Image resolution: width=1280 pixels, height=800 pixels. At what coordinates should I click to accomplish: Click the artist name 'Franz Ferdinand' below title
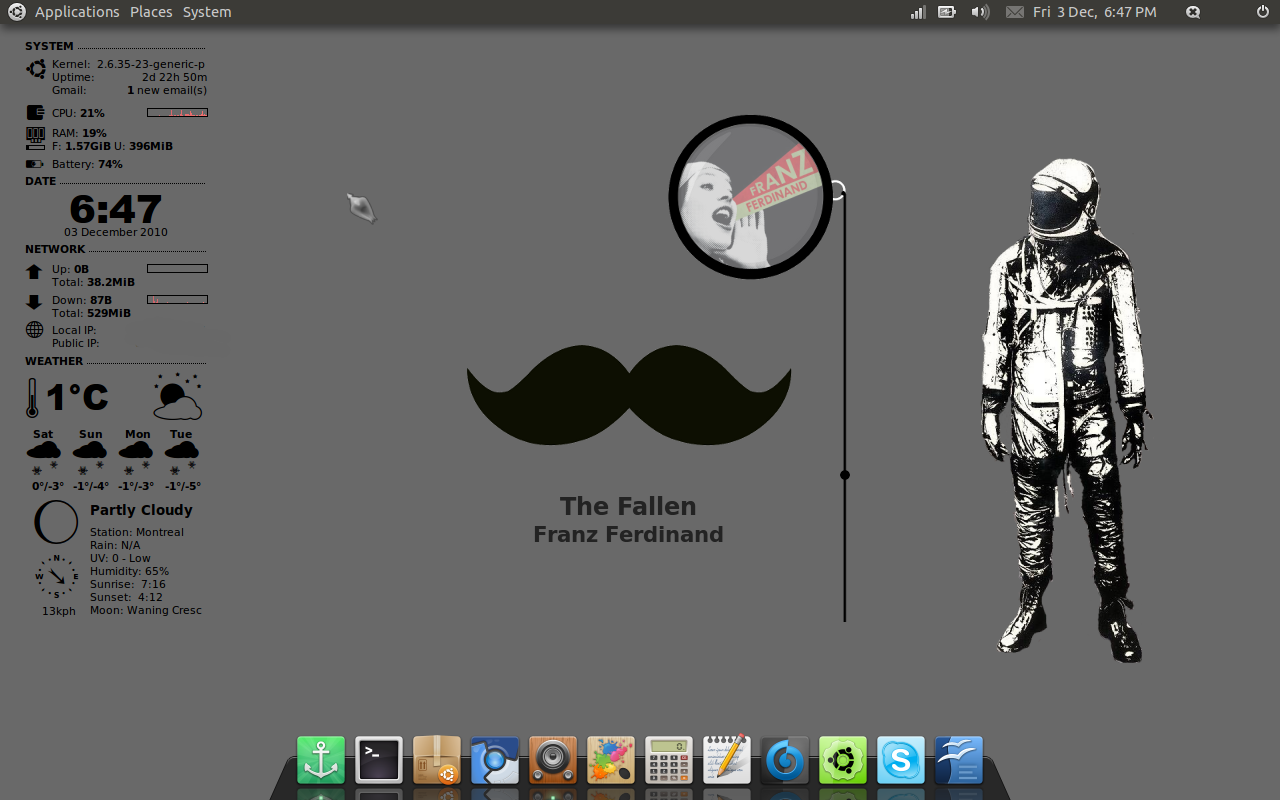628,535
